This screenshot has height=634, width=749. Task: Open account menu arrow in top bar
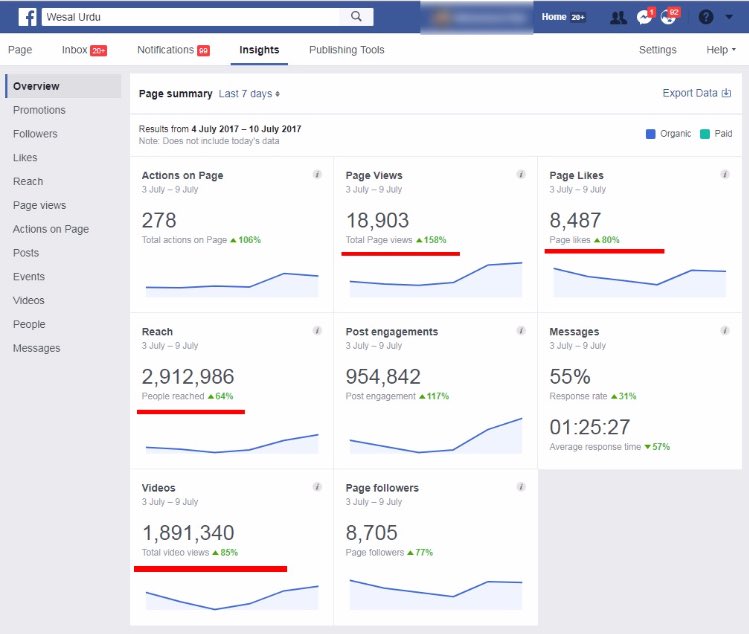point(729,17)
